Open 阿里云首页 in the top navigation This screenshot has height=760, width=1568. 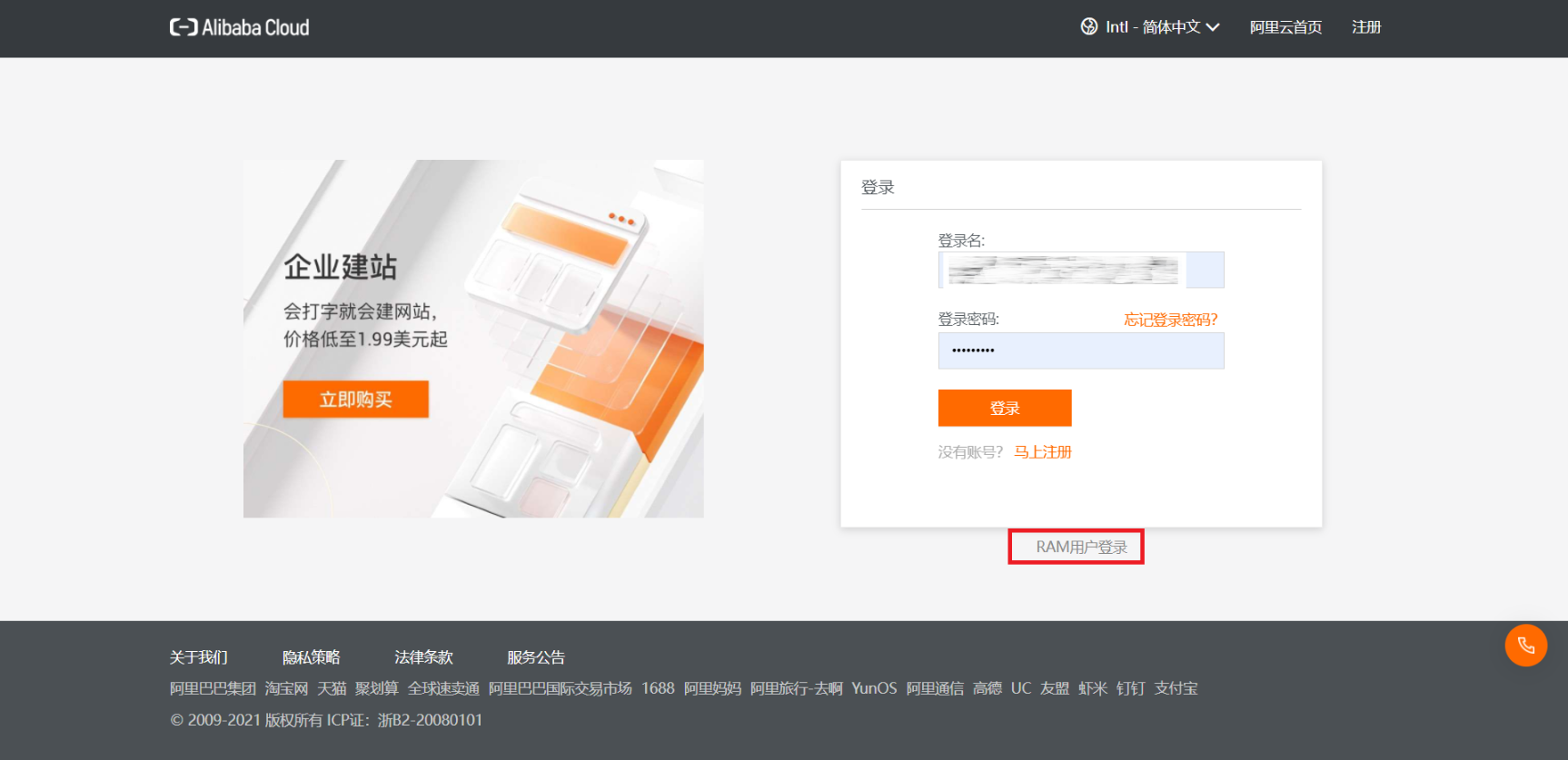pyautogui.click(x=1285, y=27)
